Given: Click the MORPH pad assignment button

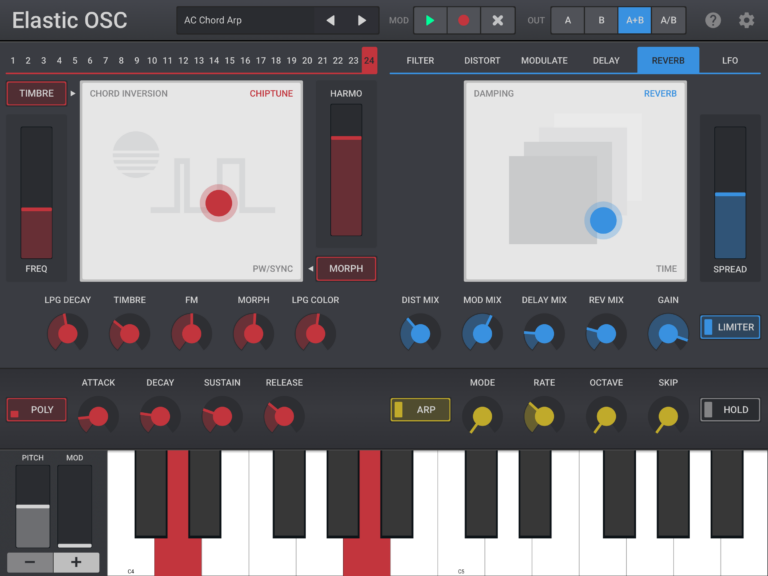Looking at the screenshot, I should click(x=346, y=268).
